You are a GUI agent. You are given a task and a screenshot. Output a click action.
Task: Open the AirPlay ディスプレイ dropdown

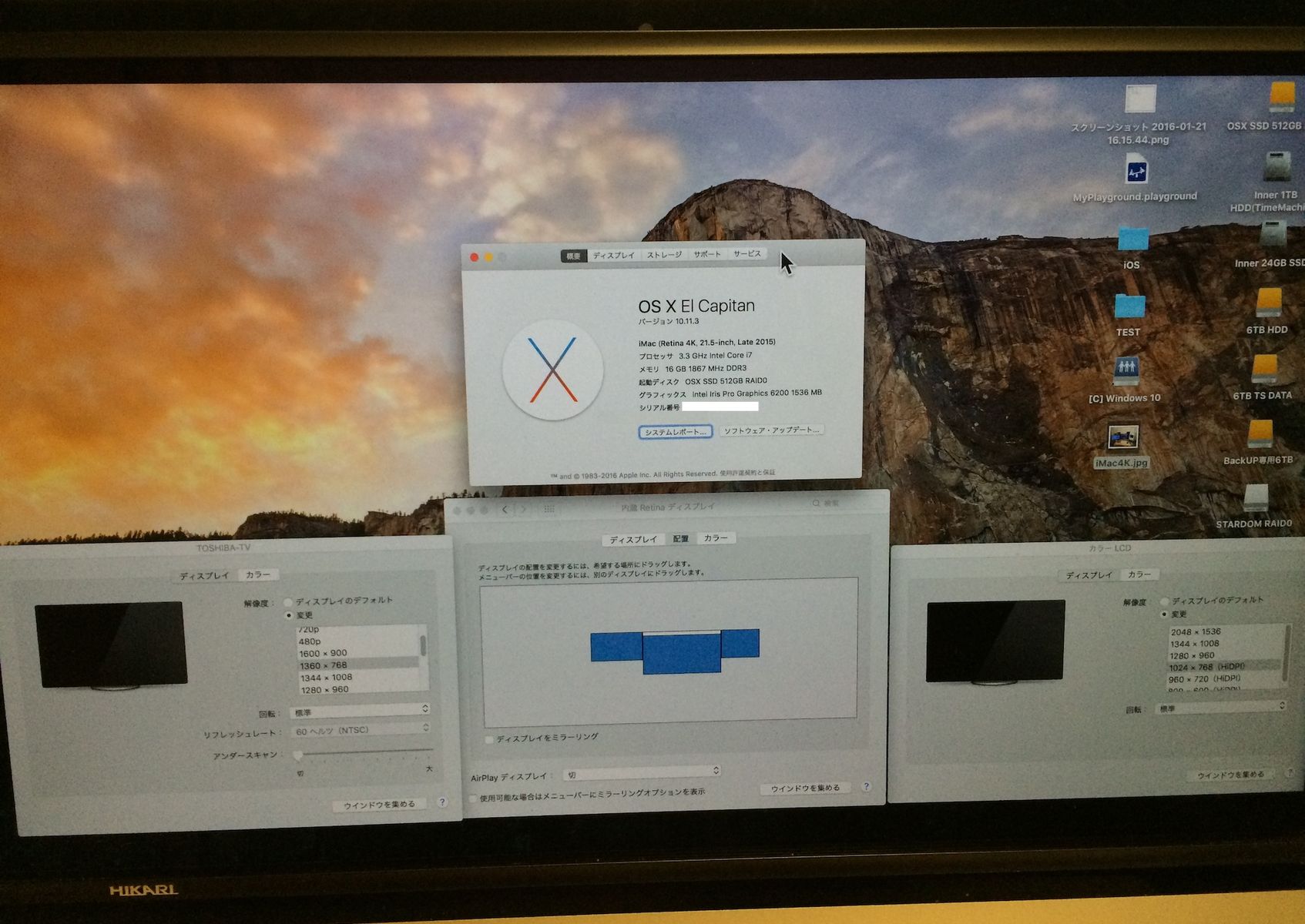pos(641,773)
